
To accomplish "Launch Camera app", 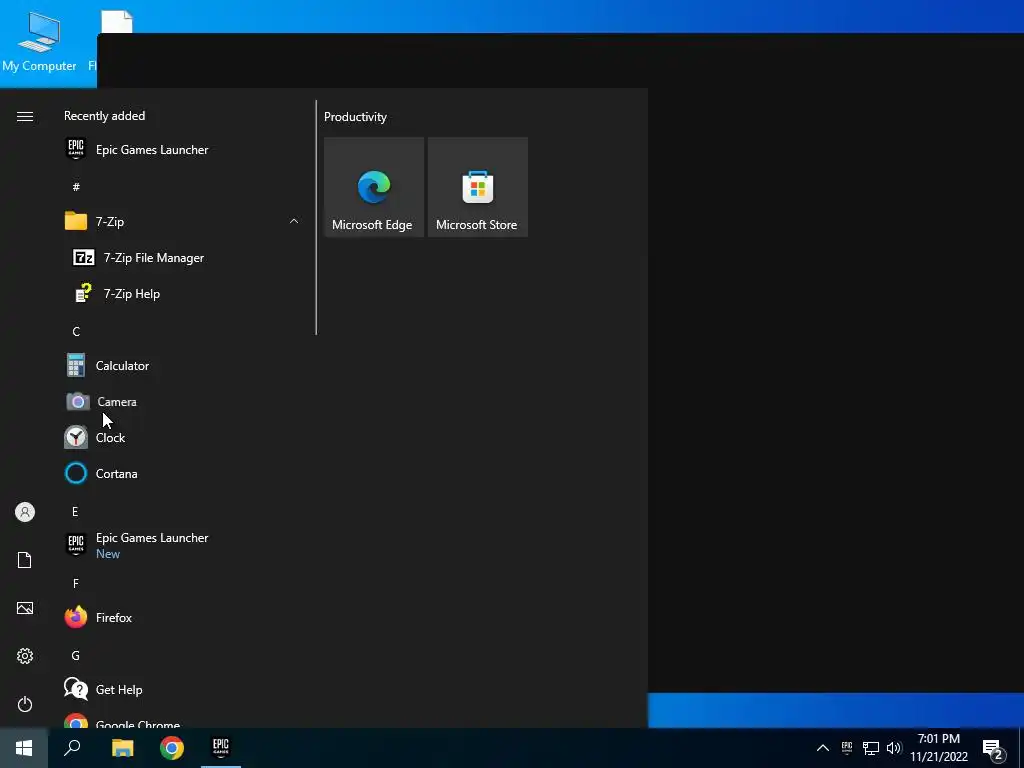I will (x=183, y=401).
